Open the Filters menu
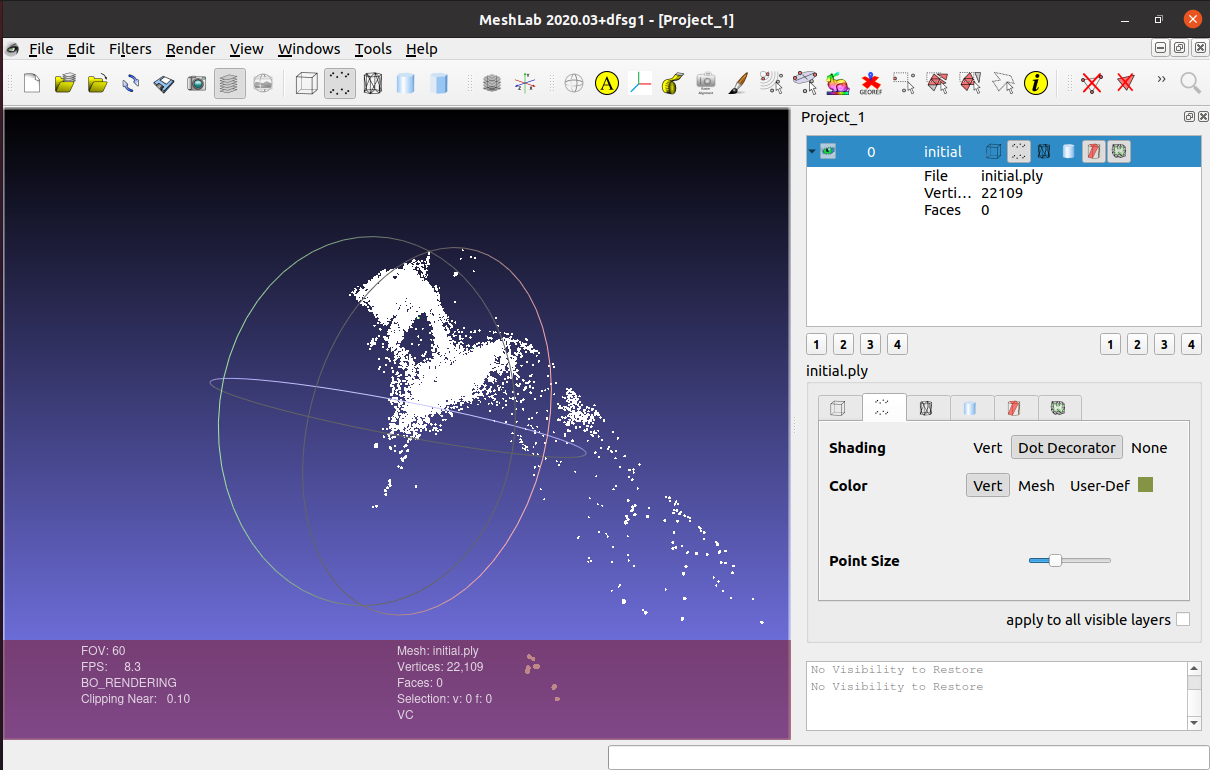 (x=130, y=49)
